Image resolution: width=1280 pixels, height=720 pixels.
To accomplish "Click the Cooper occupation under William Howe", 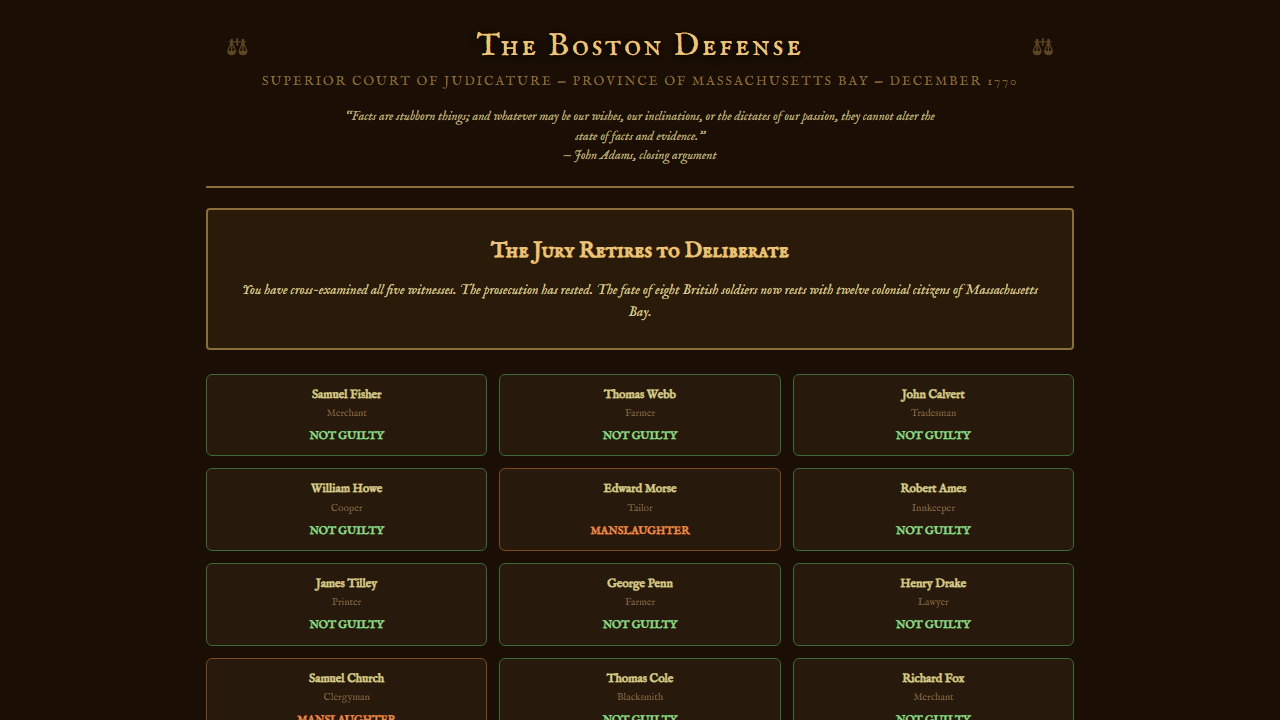I will [346, 508].
